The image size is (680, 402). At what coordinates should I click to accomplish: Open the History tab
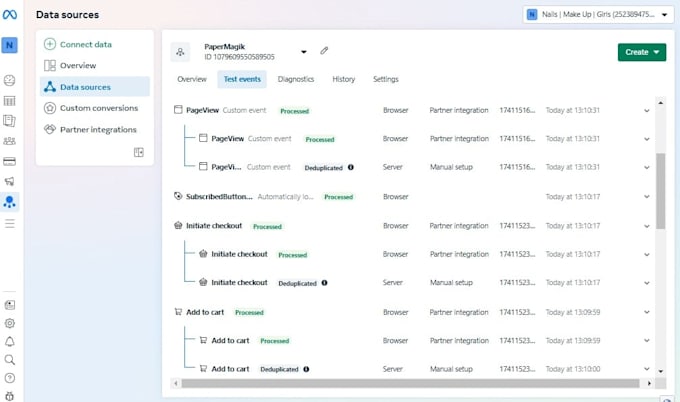343,79
